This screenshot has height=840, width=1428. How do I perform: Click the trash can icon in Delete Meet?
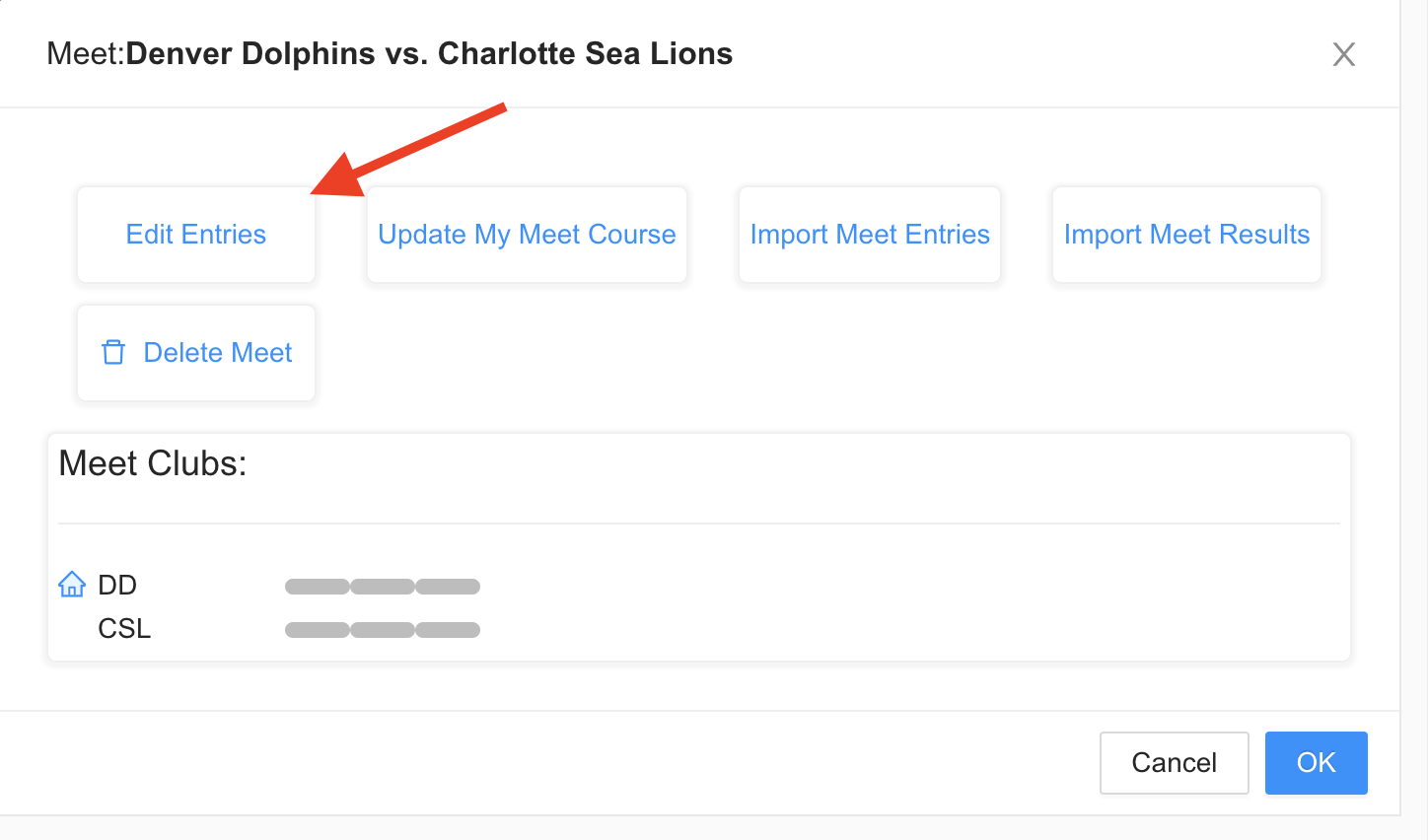pos(113,352)
